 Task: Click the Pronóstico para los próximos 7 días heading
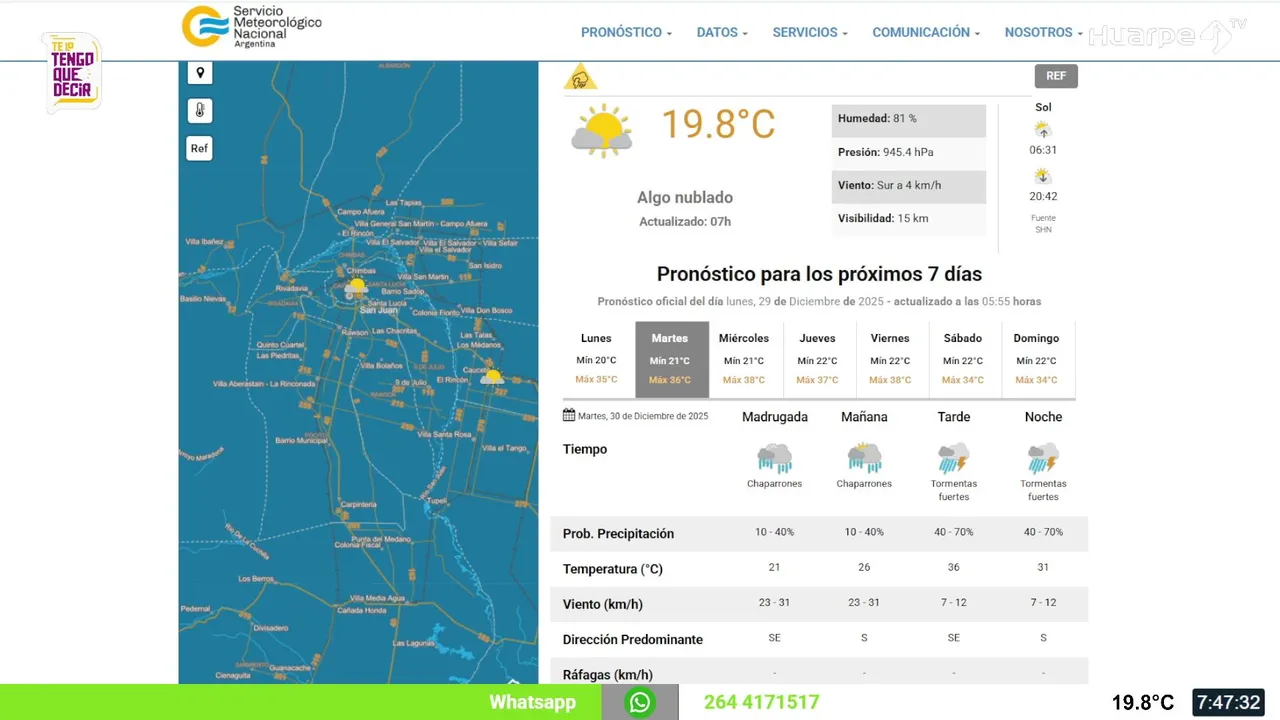pyautogui.click(x=819, y=274)
